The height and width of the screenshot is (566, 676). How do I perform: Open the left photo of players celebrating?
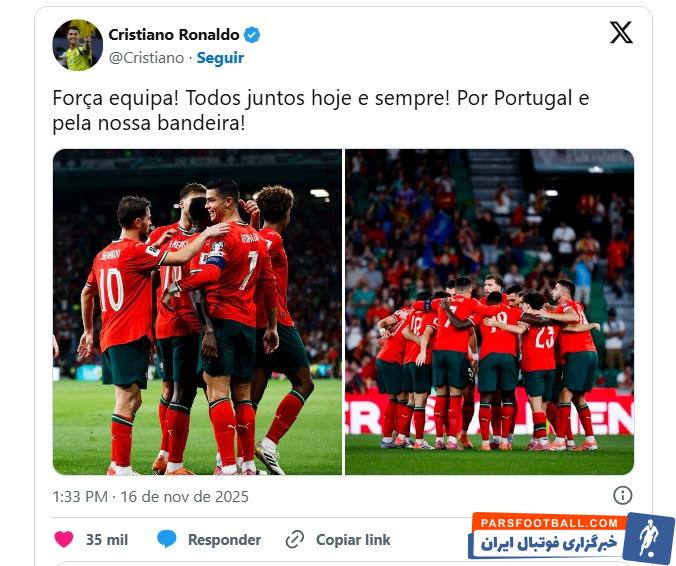point(197,312)
